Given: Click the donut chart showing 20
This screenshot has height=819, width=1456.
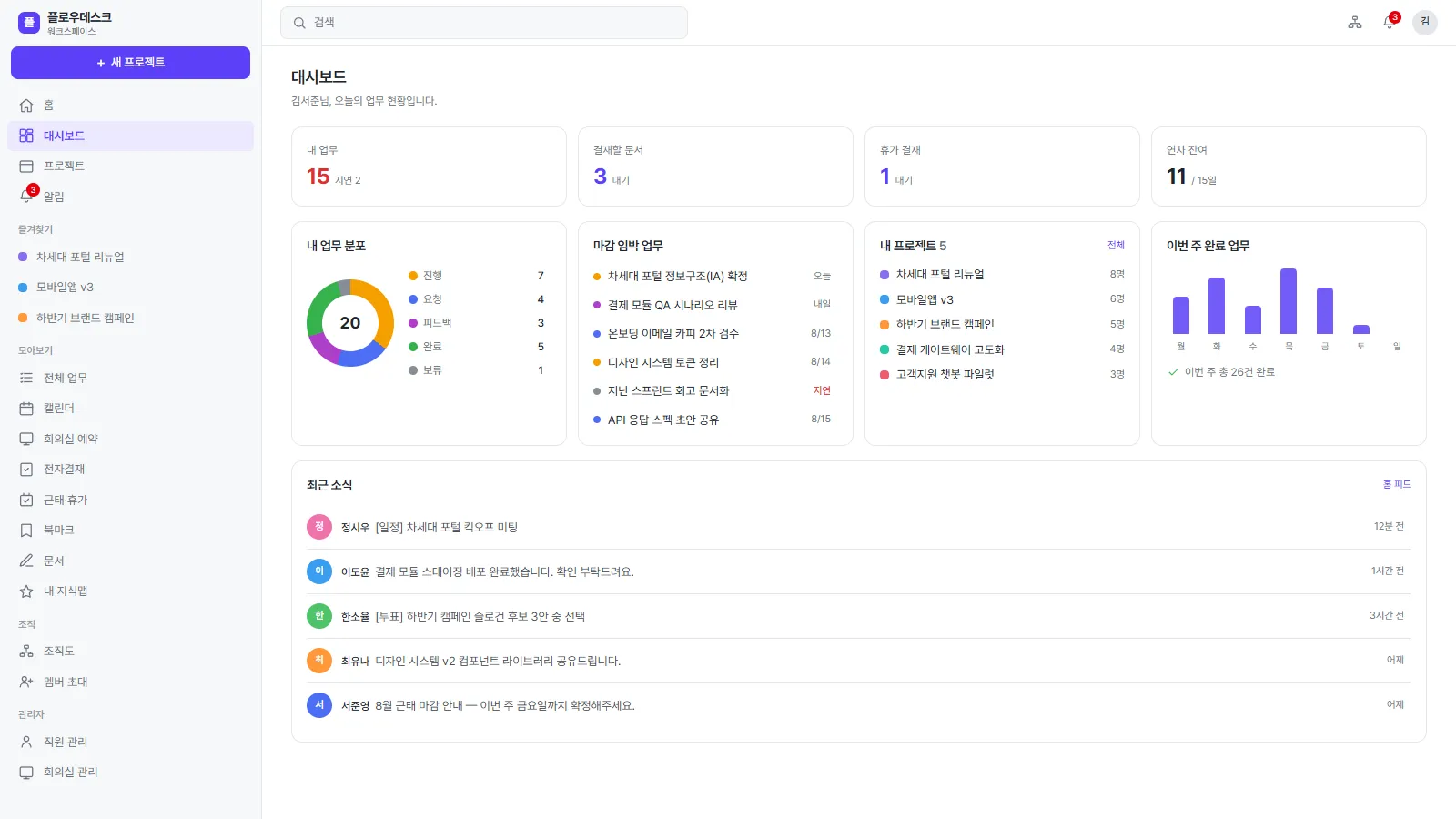Looking at the screenshot, I should (350, 323).
